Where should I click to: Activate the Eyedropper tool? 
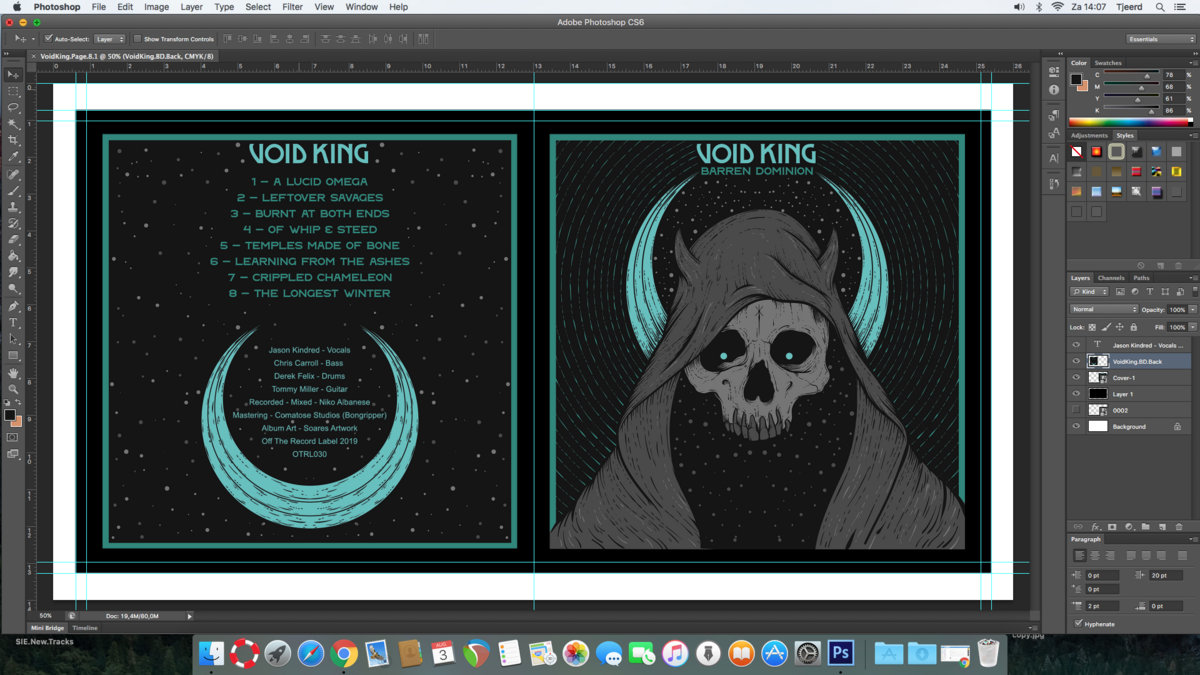(x=13, y=157)
